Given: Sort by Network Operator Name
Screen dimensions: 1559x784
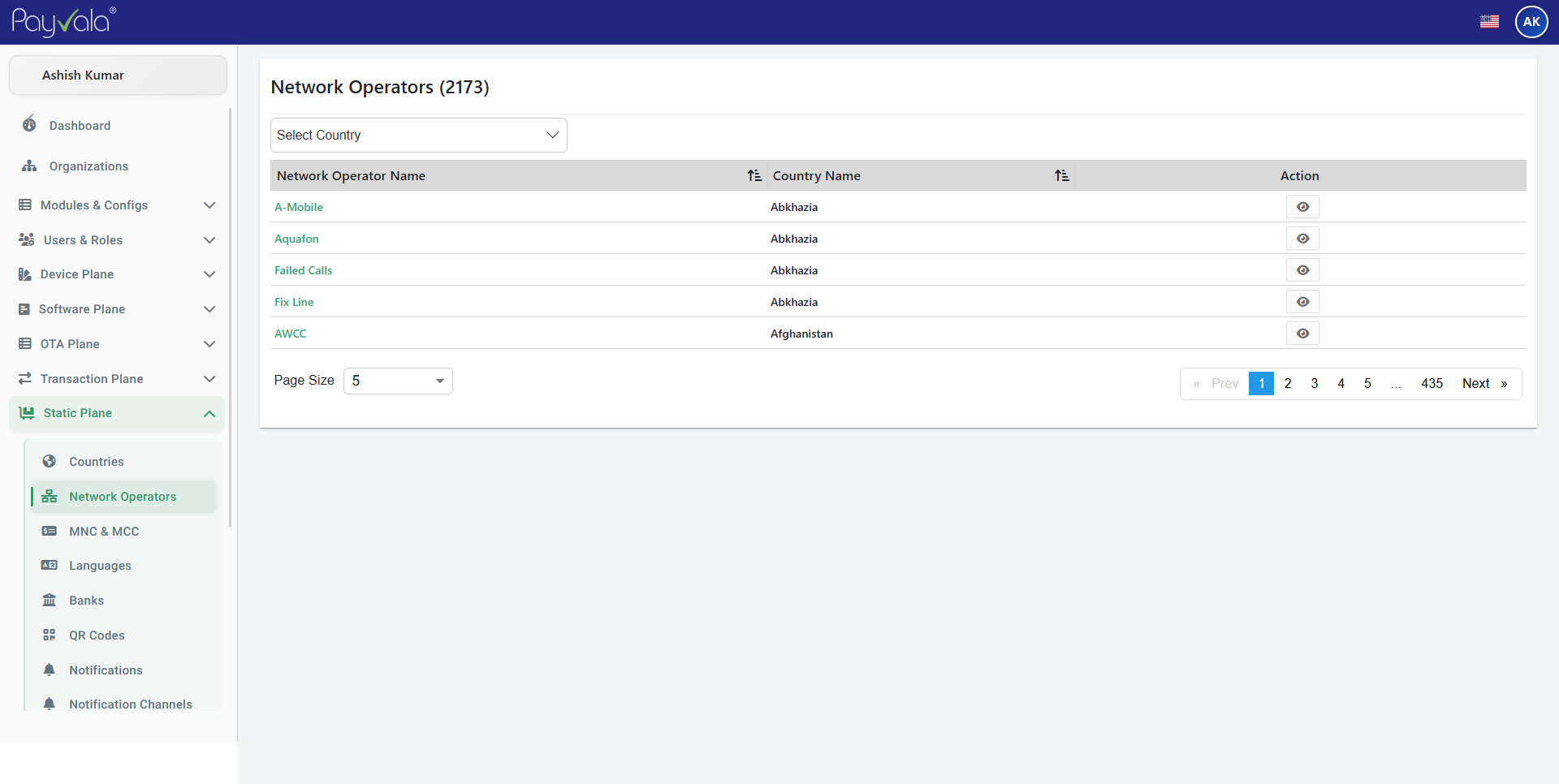Looking at the screenshot, I should 754,175.
